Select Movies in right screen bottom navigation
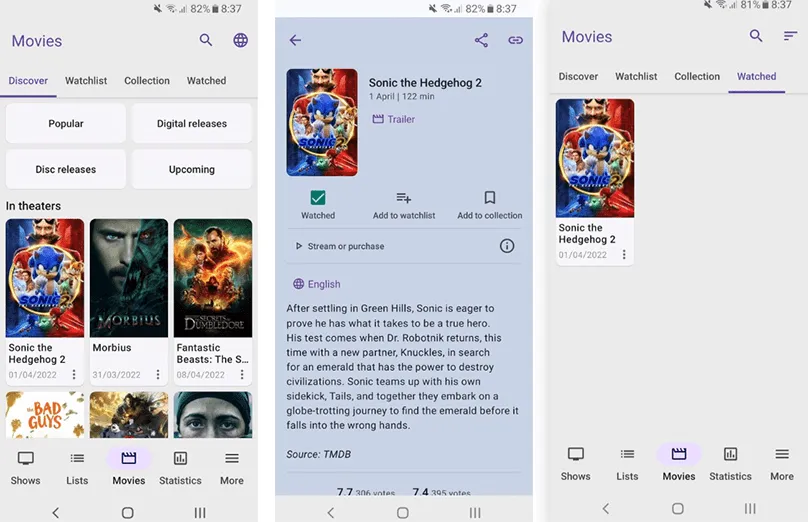808x522 pixels. 679,464
